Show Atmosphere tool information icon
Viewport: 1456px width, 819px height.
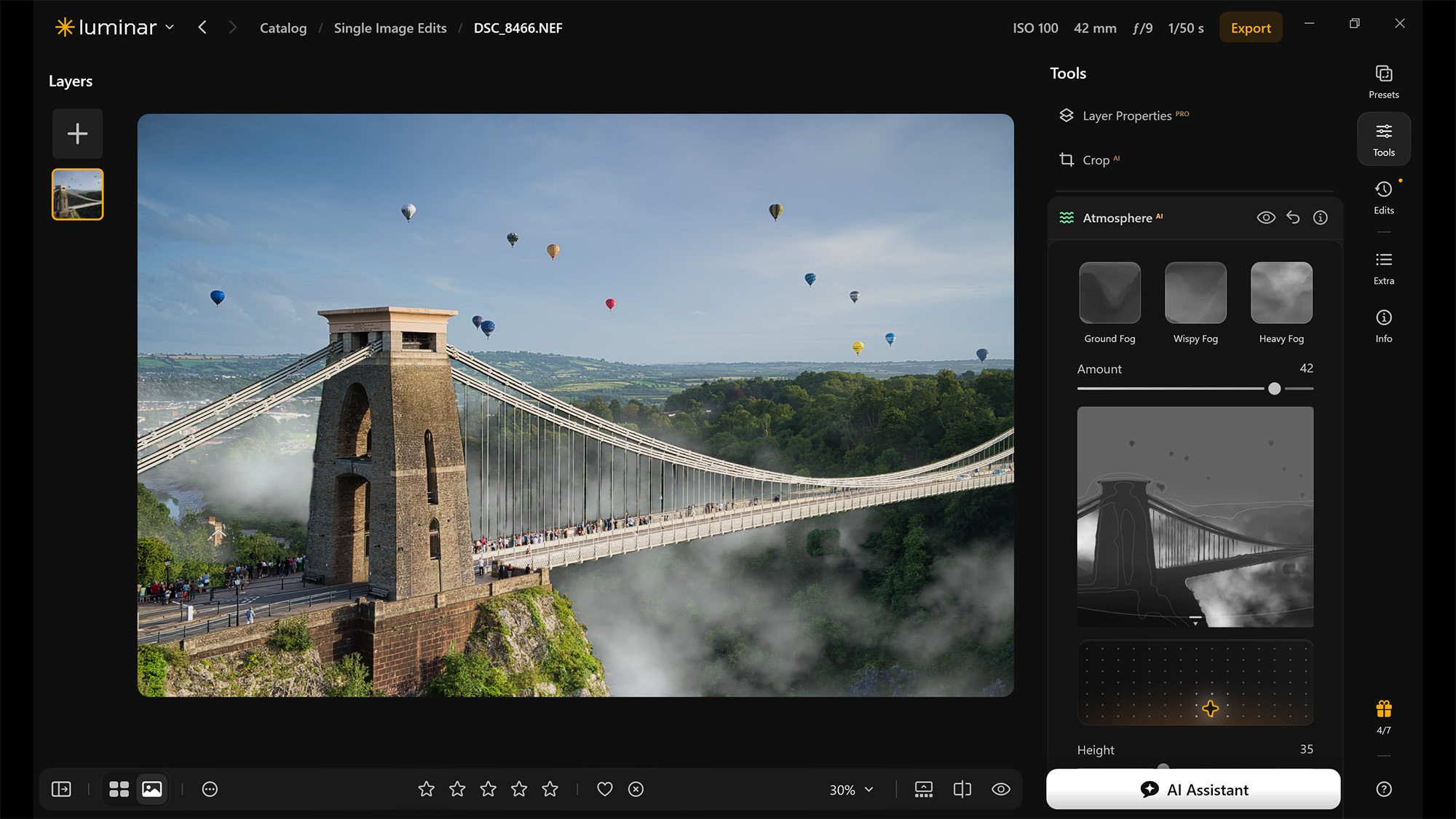1320,218
